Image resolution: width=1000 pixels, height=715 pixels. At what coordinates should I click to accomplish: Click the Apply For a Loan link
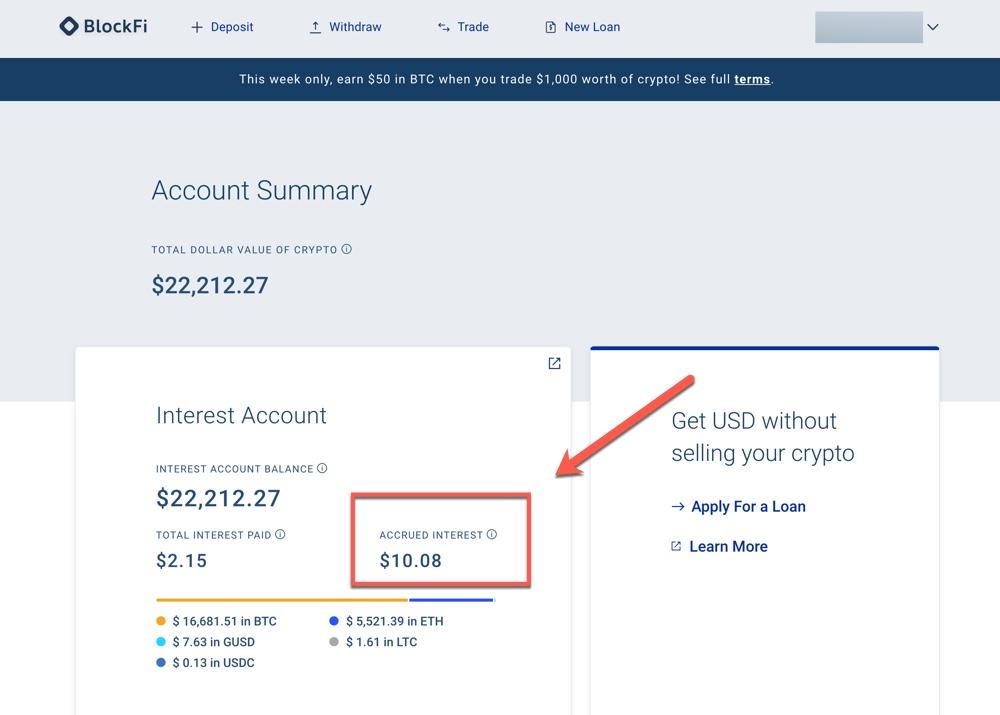pos(748,506)
